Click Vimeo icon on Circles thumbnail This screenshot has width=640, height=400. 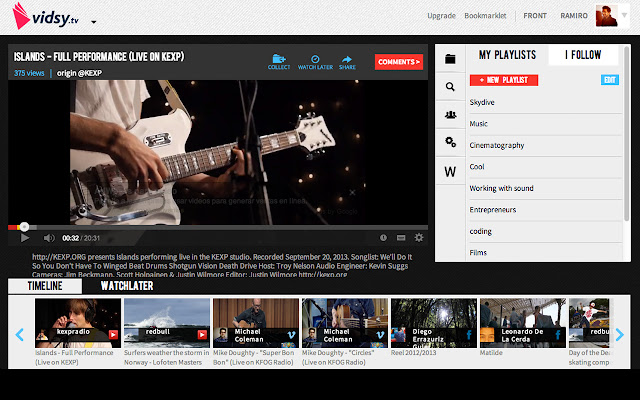tap(380, 335)
